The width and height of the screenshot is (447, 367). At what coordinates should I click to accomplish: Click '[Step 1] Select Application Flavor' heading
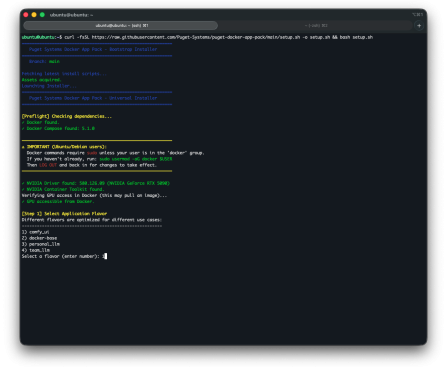tap(64, 214)
